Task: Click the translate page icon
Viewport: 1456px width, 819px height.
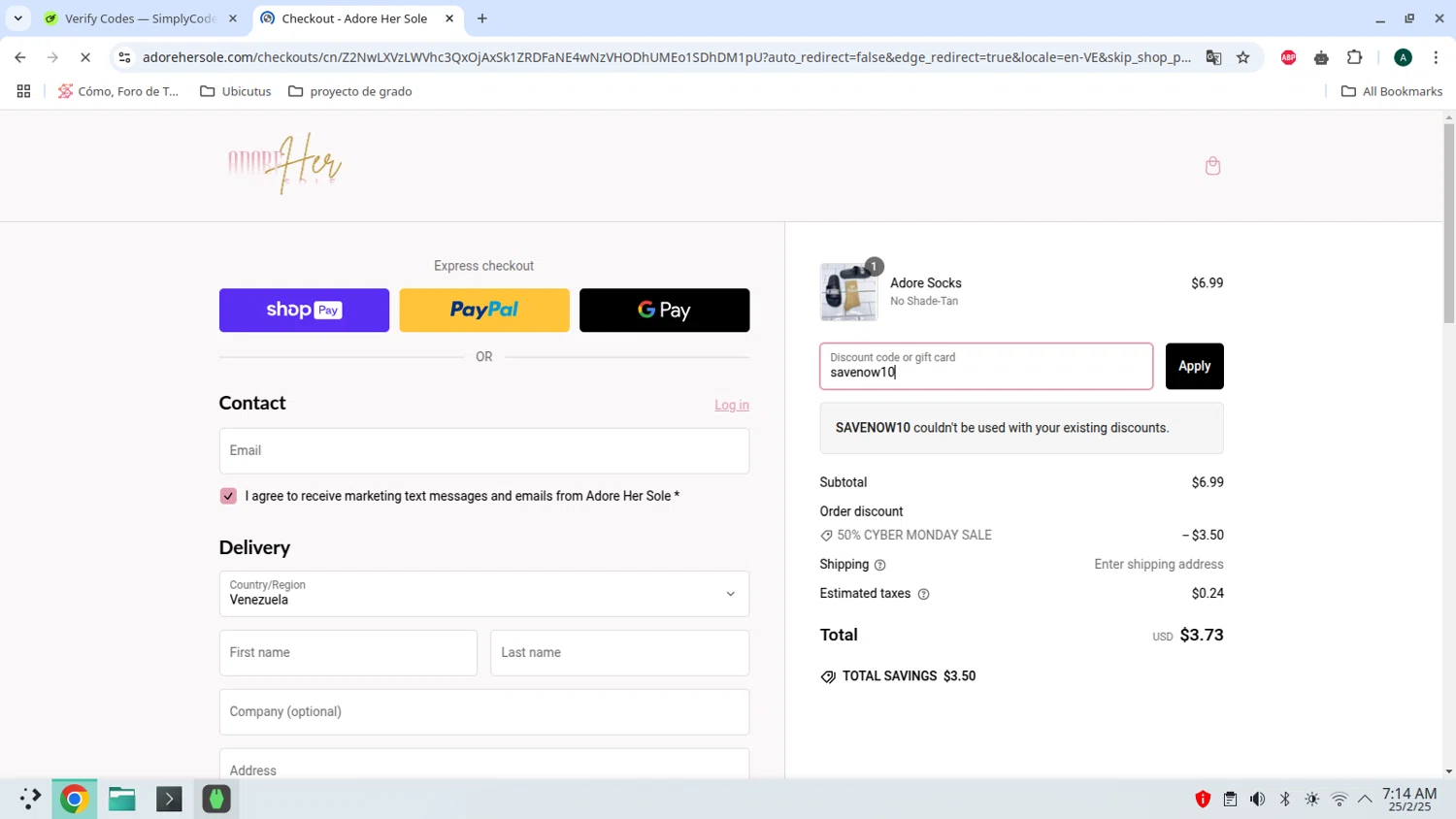Action: click(x=1213, y=57)
